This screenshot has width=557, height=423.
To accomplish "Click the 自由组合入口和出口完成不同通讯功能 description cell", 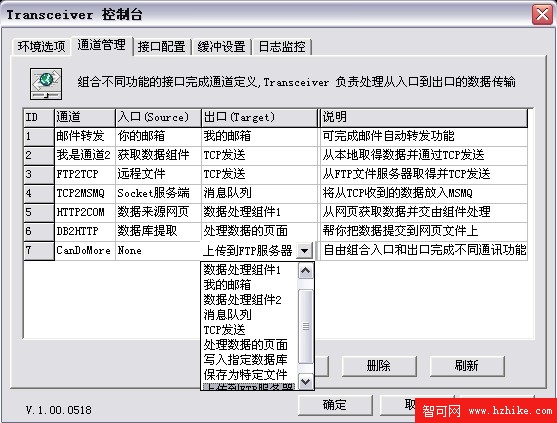I will point(424,251).
